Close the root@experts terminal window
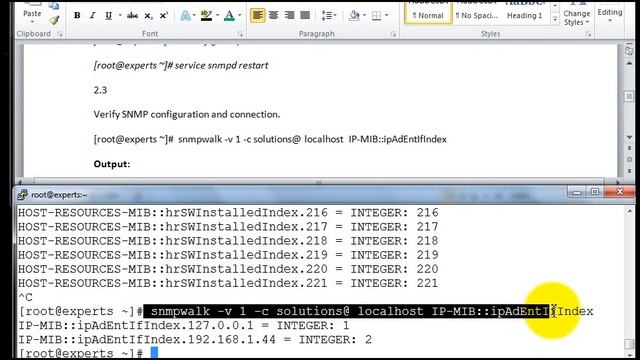The width and height of the screenshot is (640, 360). click(x=620, y=192)
